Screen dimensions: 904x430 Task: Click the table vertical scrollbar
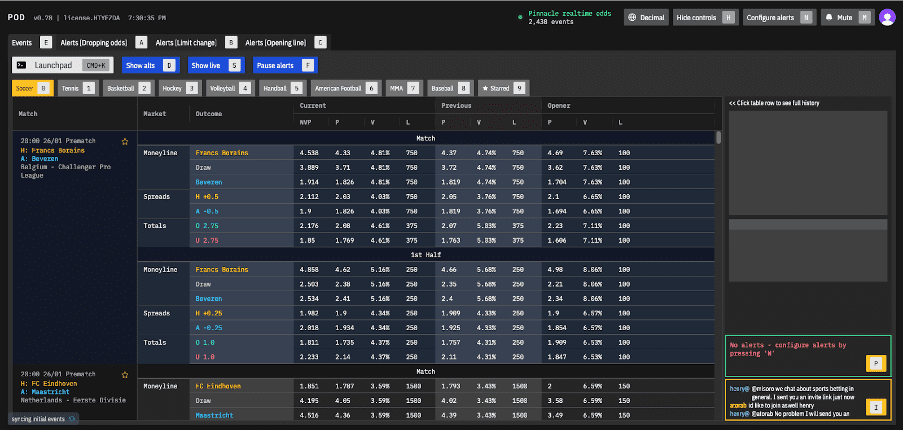[718, 137]
